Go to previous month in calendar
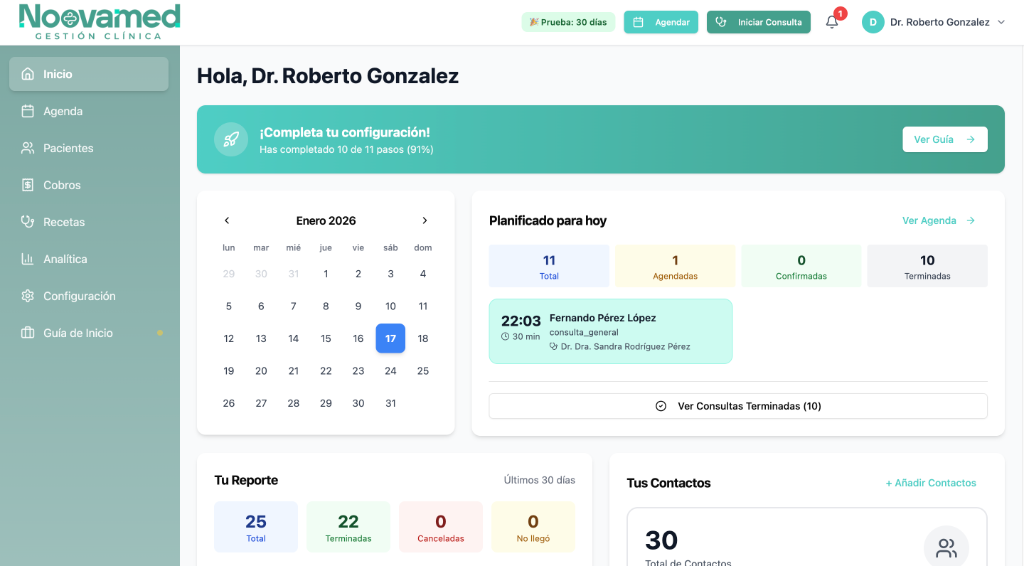The image size is (1024, 566). [227, 221]
